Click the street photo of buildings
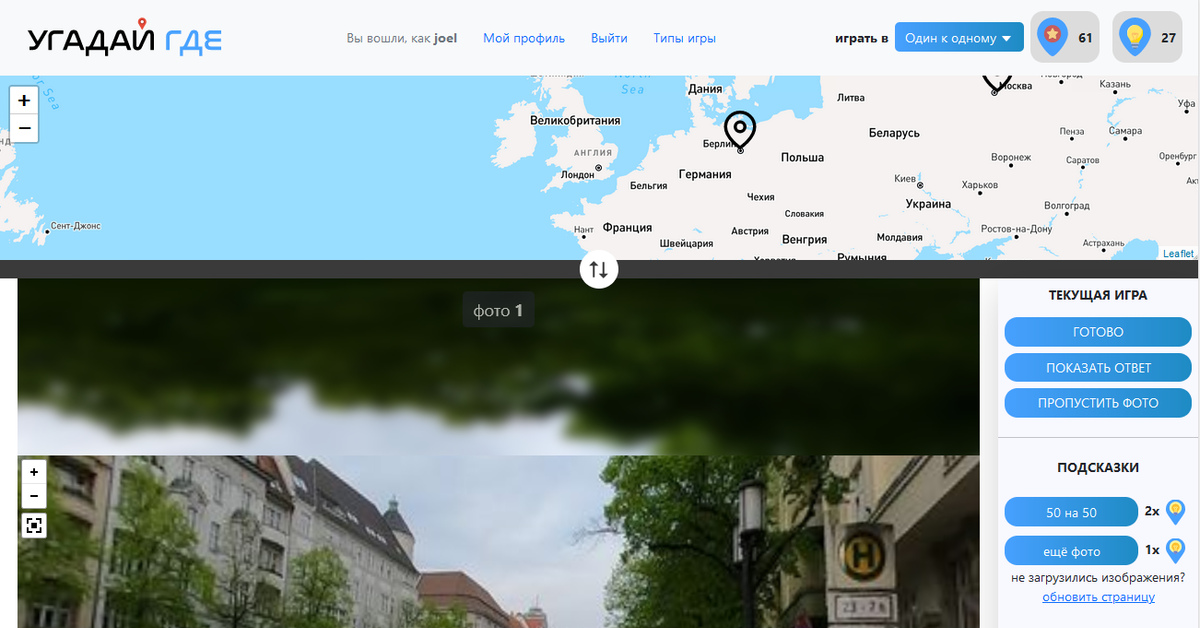 pos(498,541)
